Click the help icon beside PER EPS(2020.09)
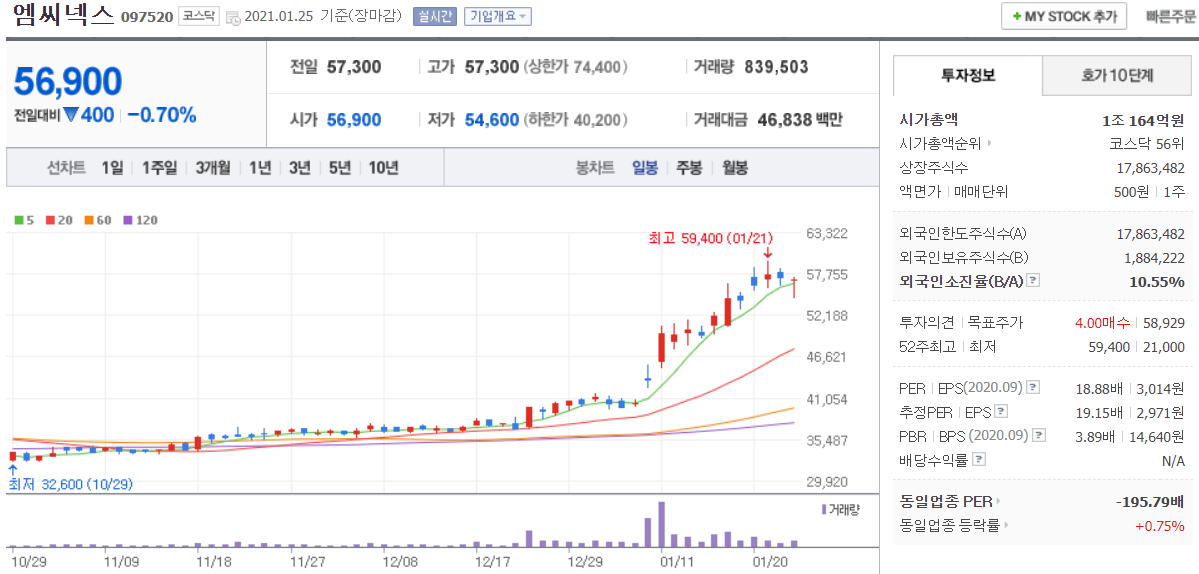Viewport: 1199px width, 574px height. [x=1033, y=388]
